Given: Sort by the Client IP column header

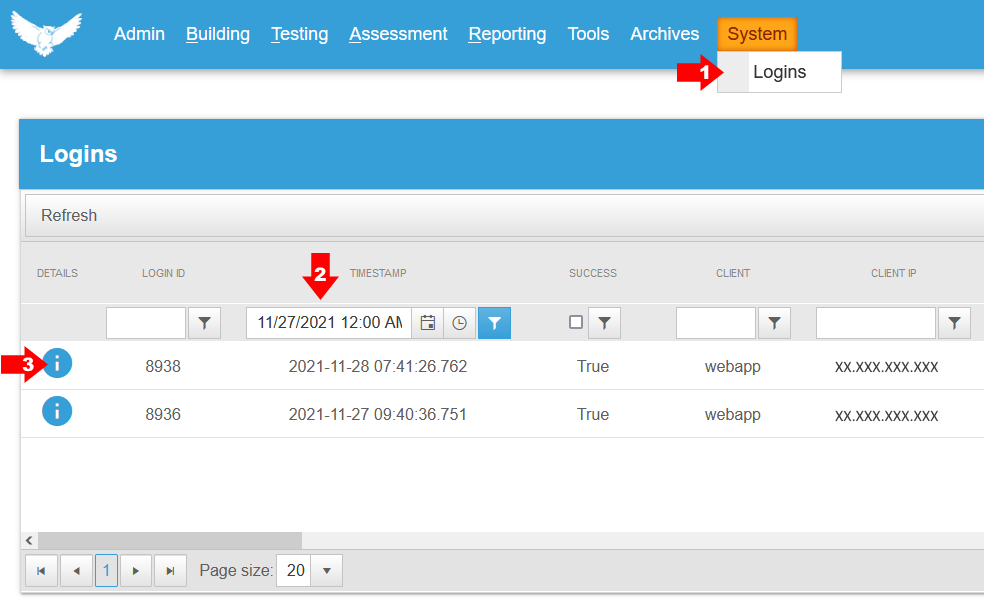Looking at the screenshot, I should tap(894, 273).
